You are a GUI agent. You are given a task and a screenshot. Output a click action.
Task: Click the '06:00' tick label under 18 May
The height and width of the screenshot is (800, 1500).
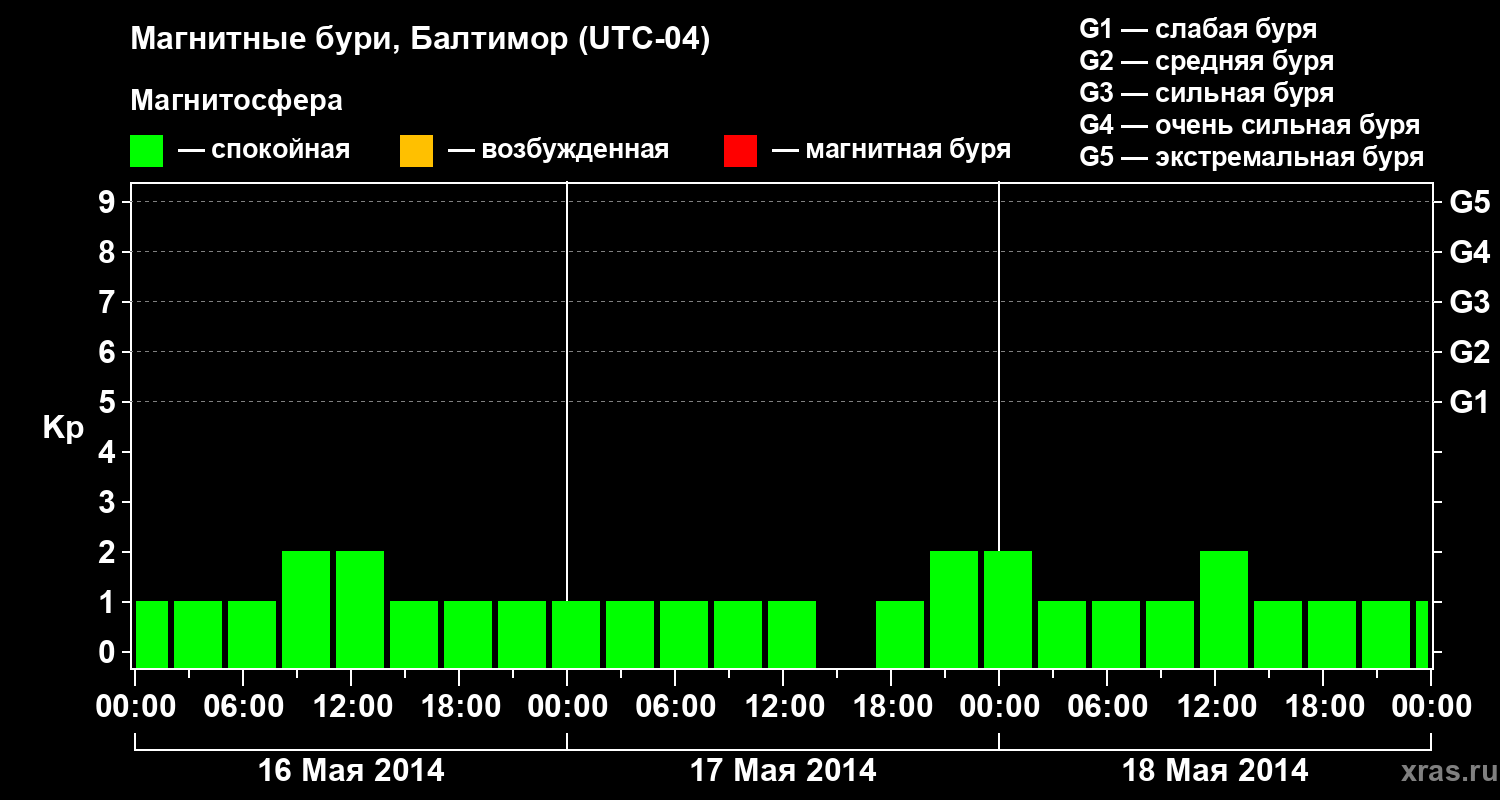[x=1107, y=707]
